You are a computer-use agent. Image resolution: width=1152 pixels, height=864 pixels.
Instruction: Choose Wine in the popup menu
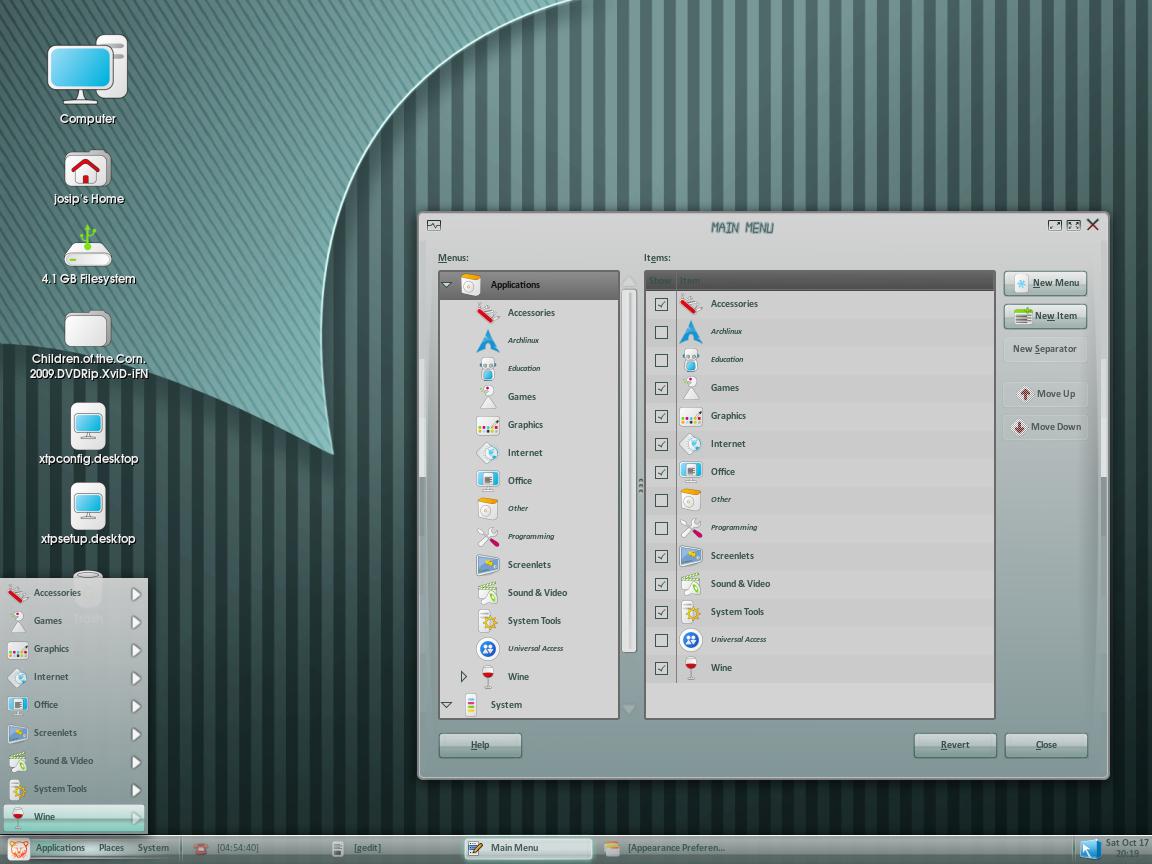74,816
